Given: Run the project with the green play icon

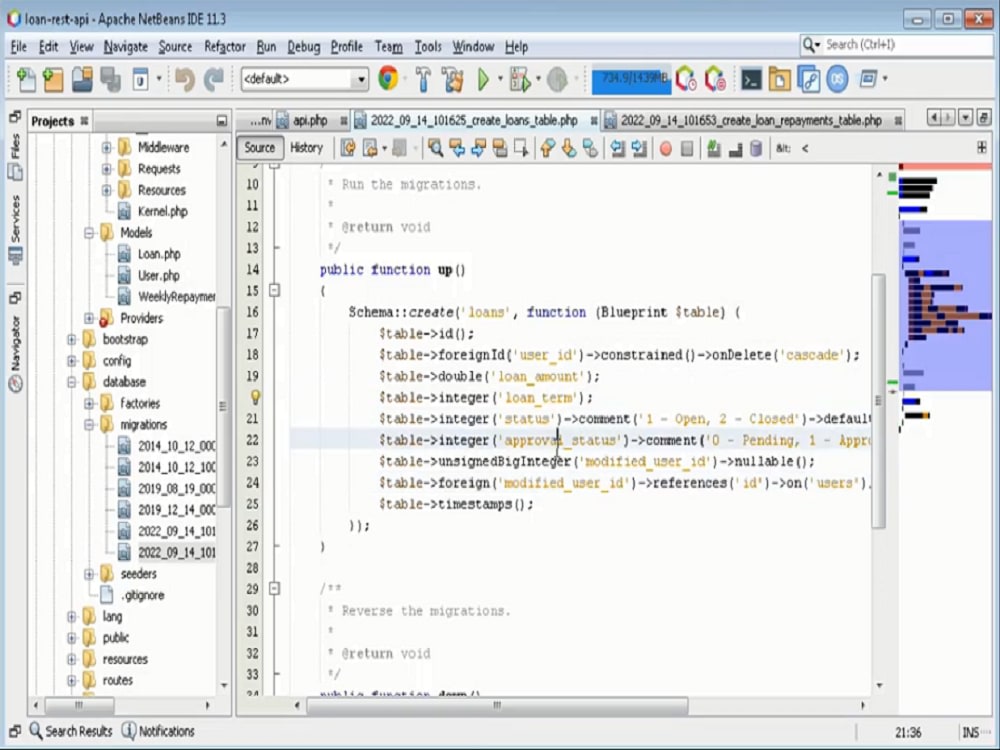Looking at the screenshot, I should (483, 79).
